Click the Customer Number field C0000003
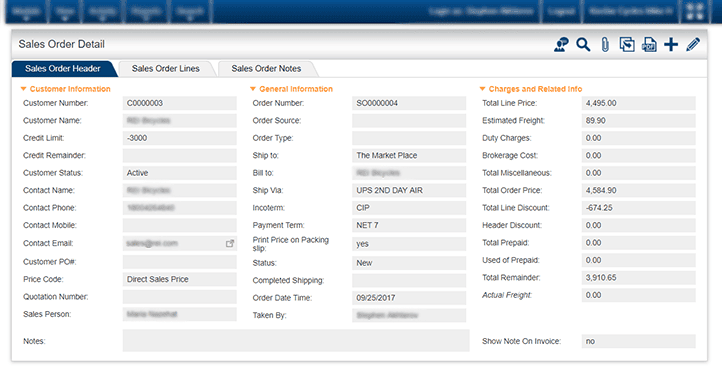Image resolution: width=722 pixels, height=388 pixels. pyautogui.click(x=180, y=103)
